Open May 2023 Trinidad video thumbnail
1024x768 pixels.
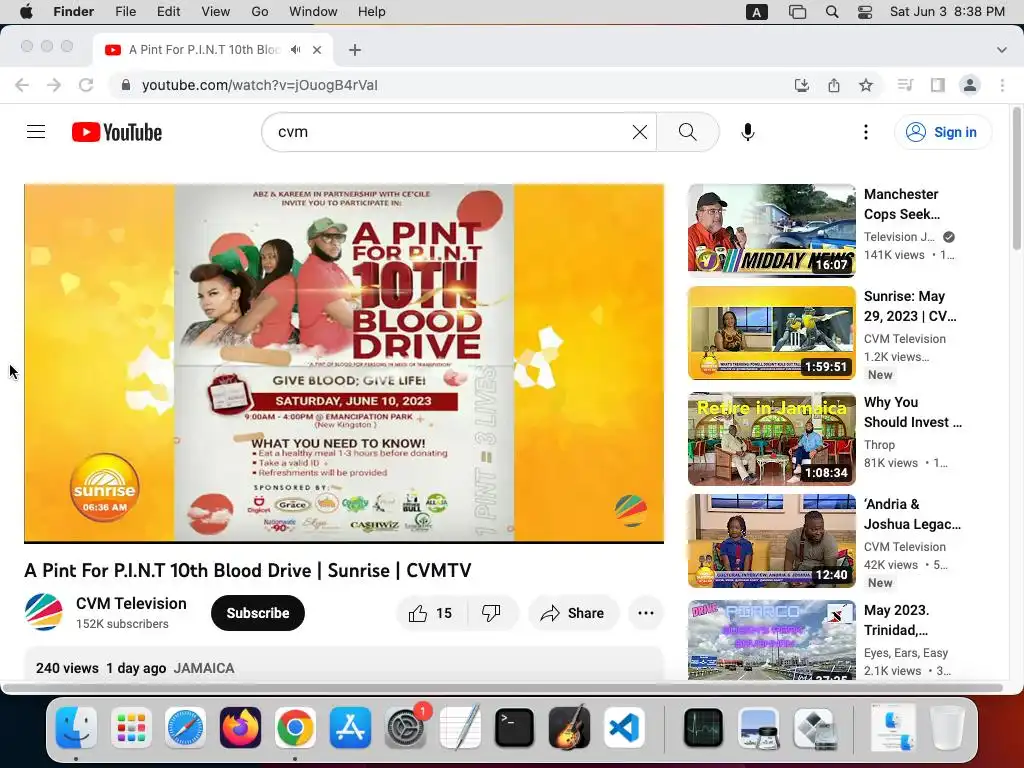tap(772, 640)
